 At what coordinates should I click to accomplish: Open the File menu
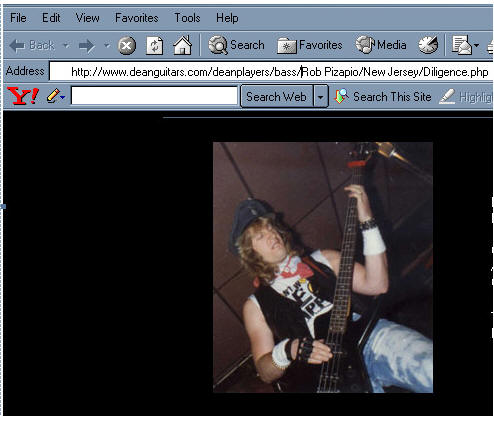(x=18, y=18)
